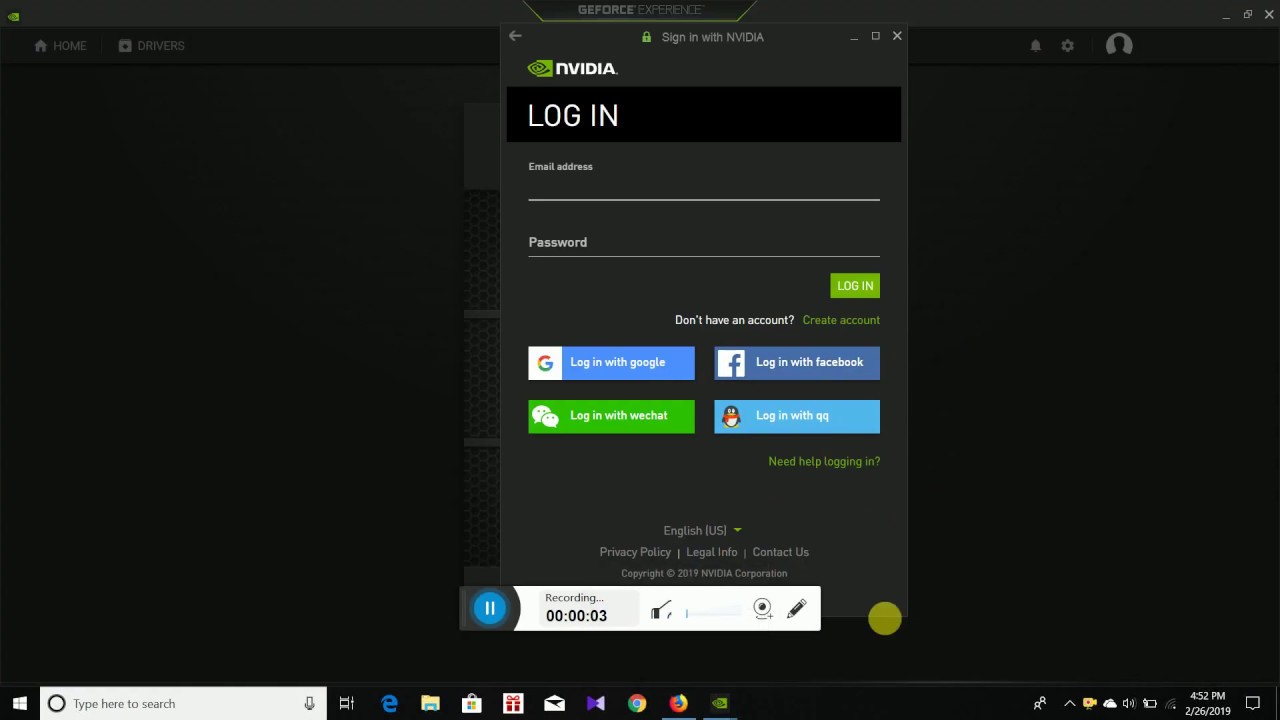Open the network icon in the system tray
The width and height of the screenshot is (1280, 720).
click(1170, 704)
